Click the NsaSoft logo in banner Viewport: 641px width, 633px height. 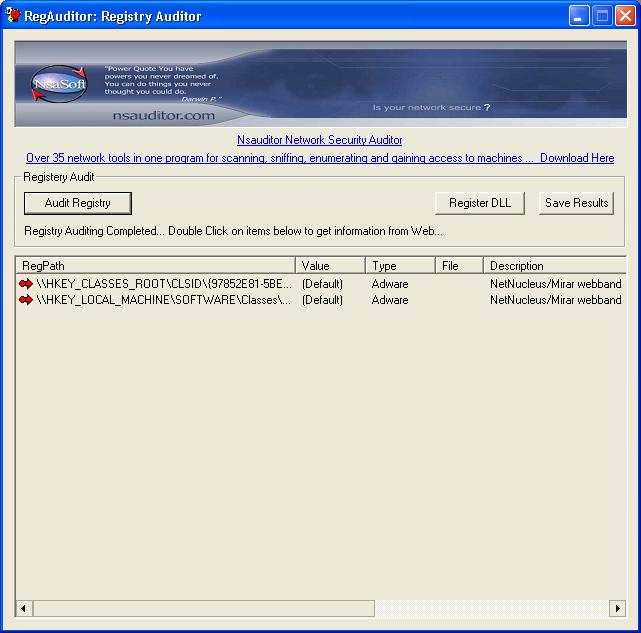(x=60, y=84)
